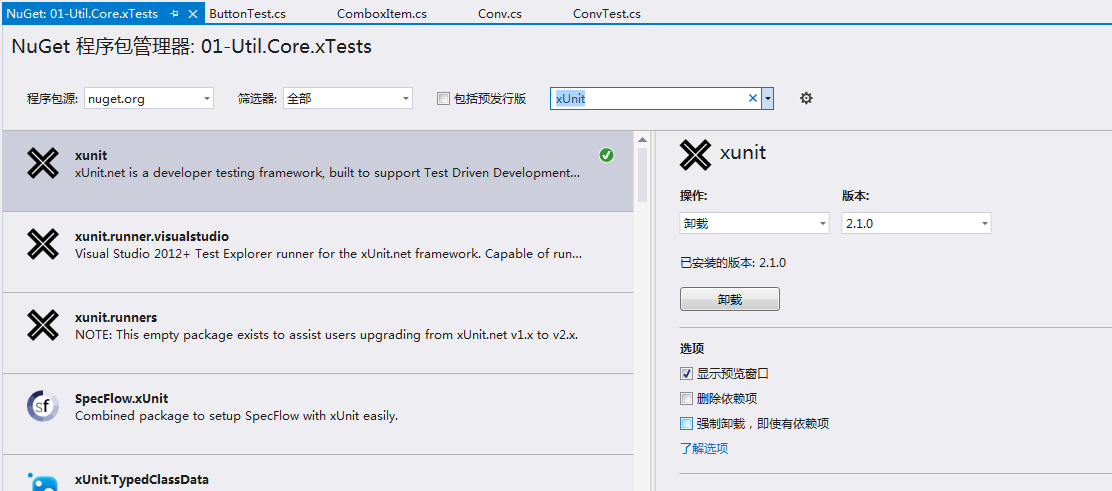1112x491 pixels.
Task: Click the 卸载 uninstall button
Action: [x=730, y=299]
